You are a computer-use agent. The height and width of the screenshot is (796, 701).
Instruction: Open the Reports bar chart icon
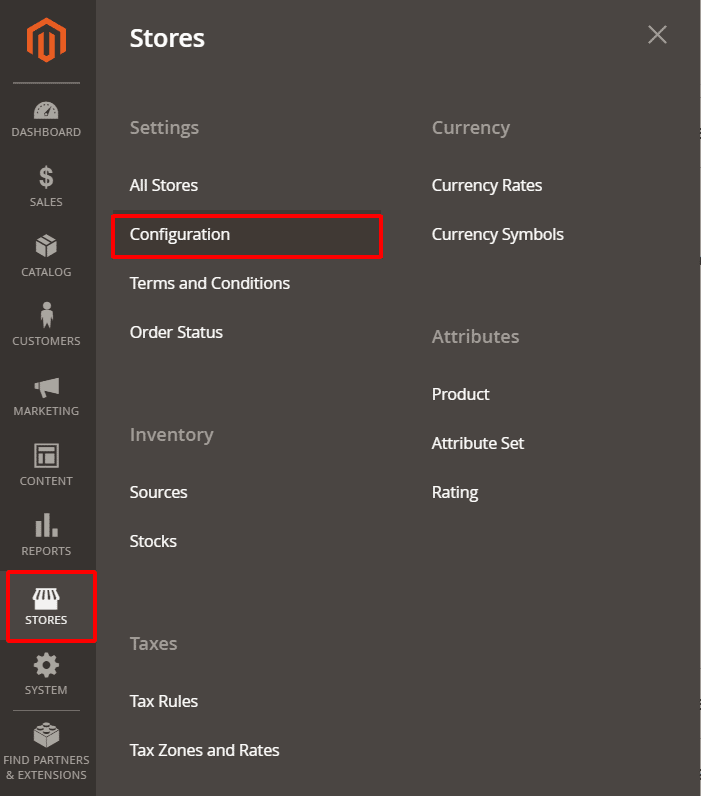pyautogui.click(x=47, y=526)
